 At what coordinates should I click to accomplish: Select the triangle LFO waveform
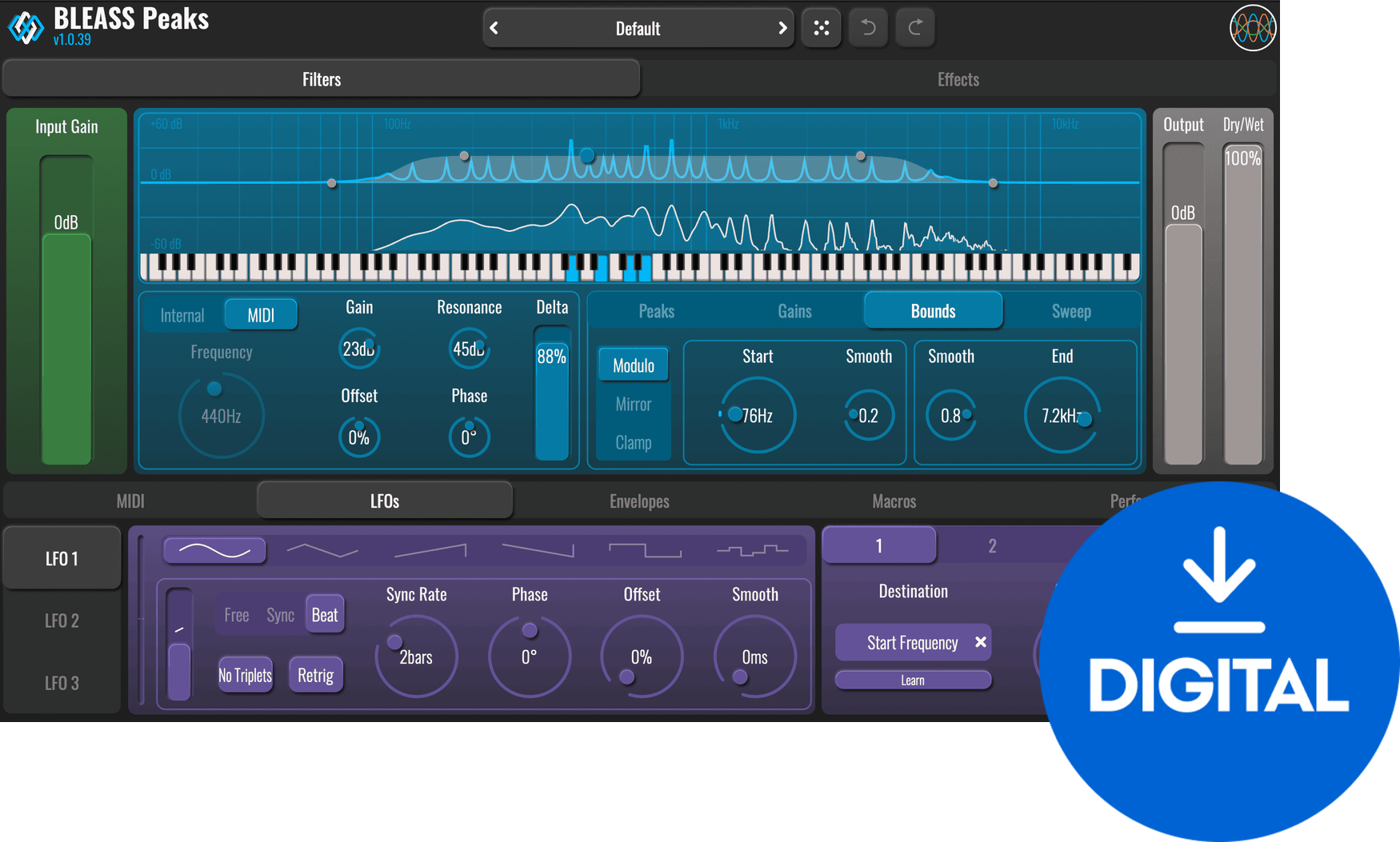[x=322, y=550]
